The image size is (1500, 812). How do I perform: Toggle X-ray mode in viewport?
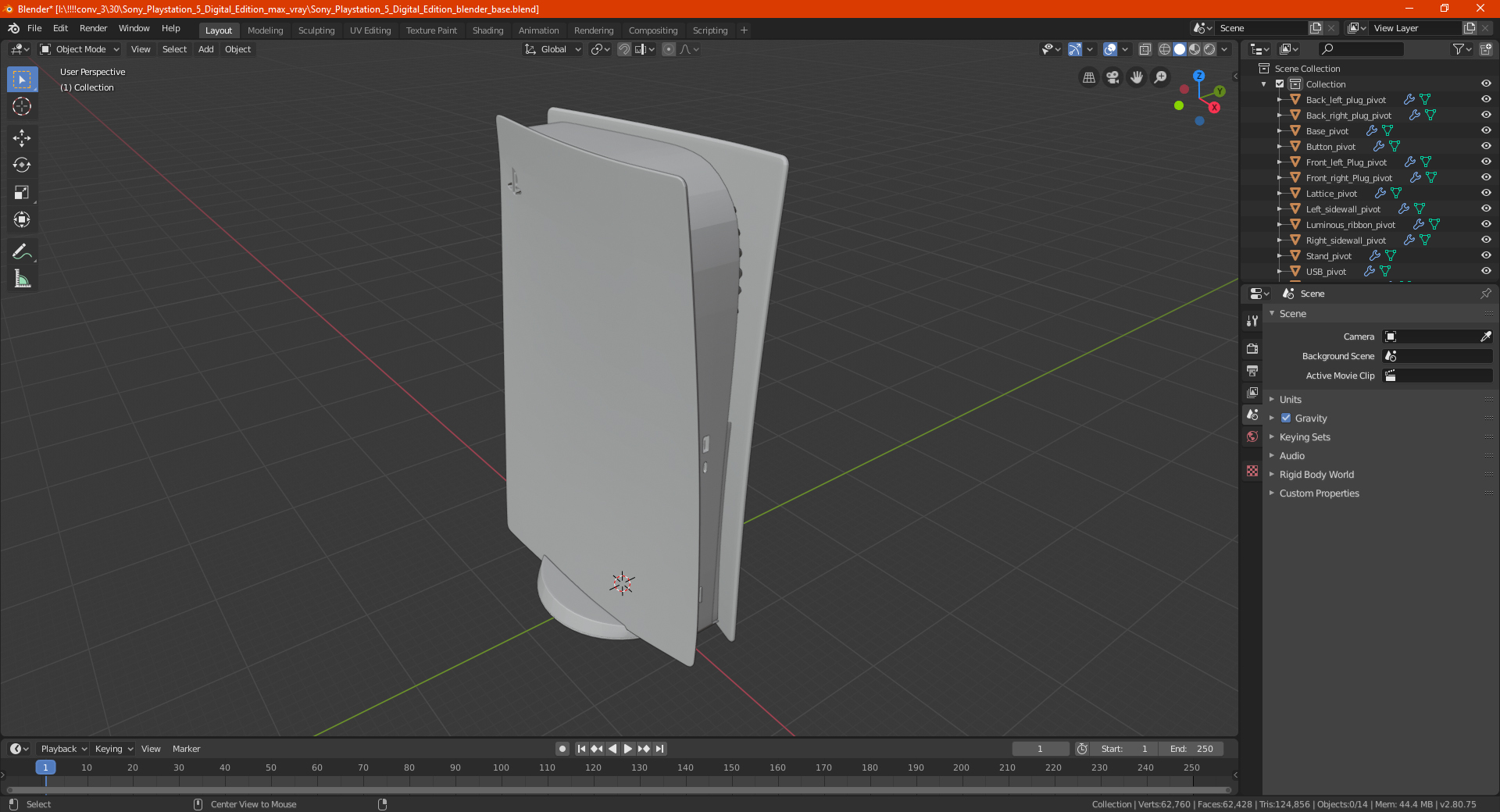1145,49
